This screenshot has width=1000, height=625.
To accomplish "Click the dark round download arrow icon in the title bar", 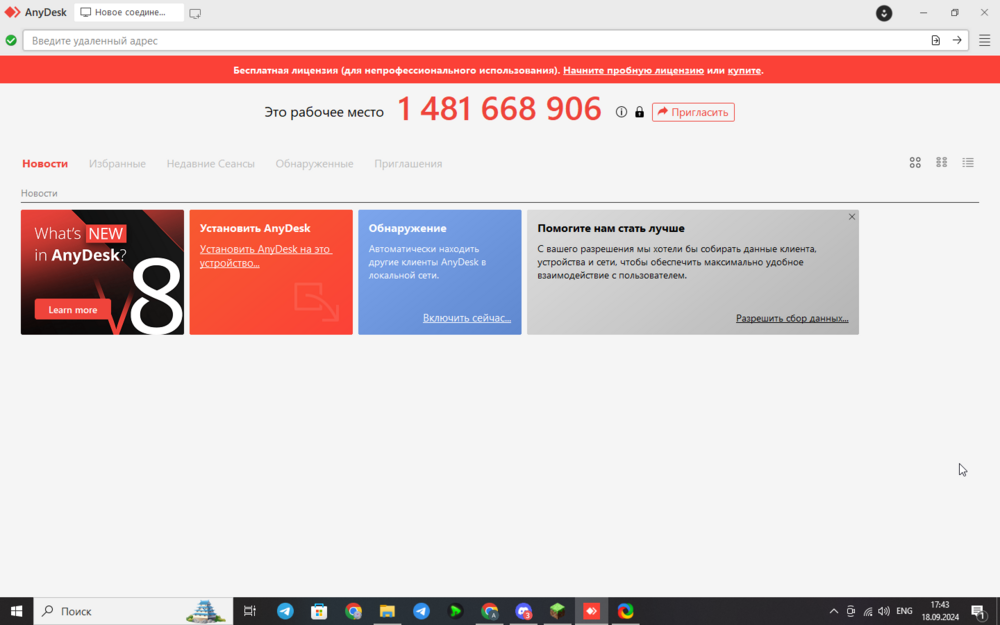I will point(884,13).
